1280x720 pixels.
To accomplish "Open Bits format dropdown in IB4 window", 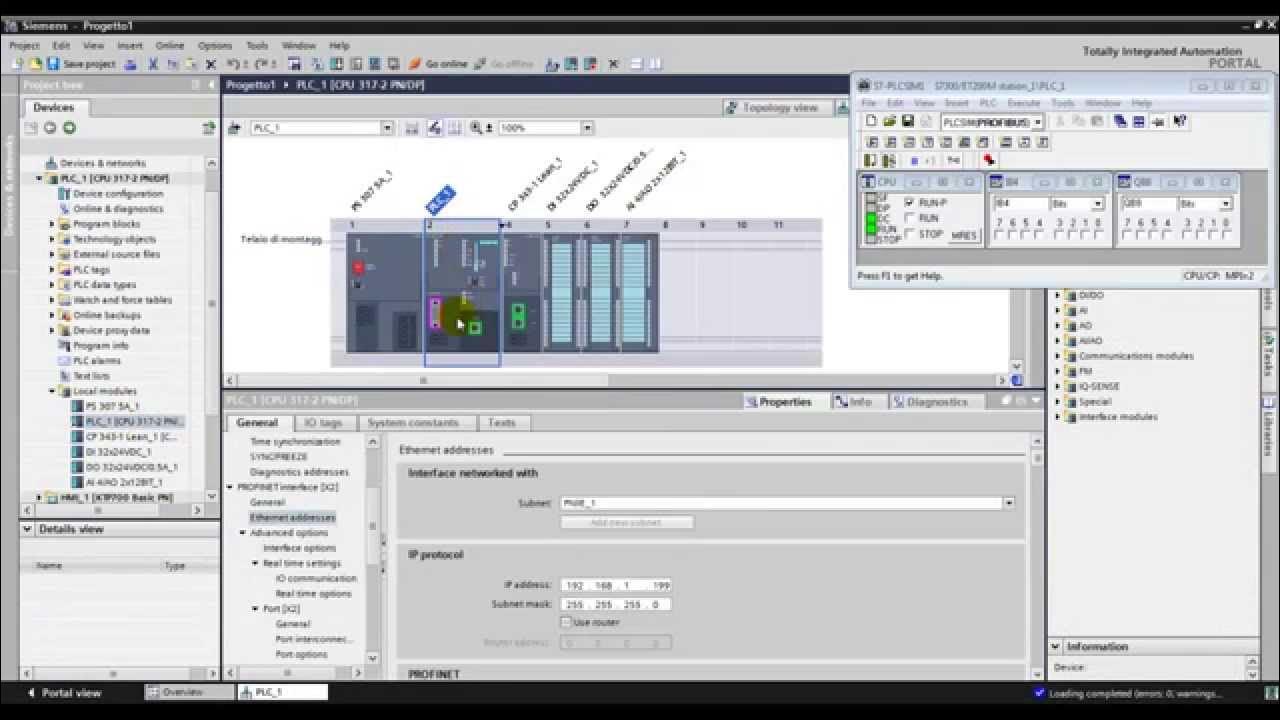I will point(1098,204).
